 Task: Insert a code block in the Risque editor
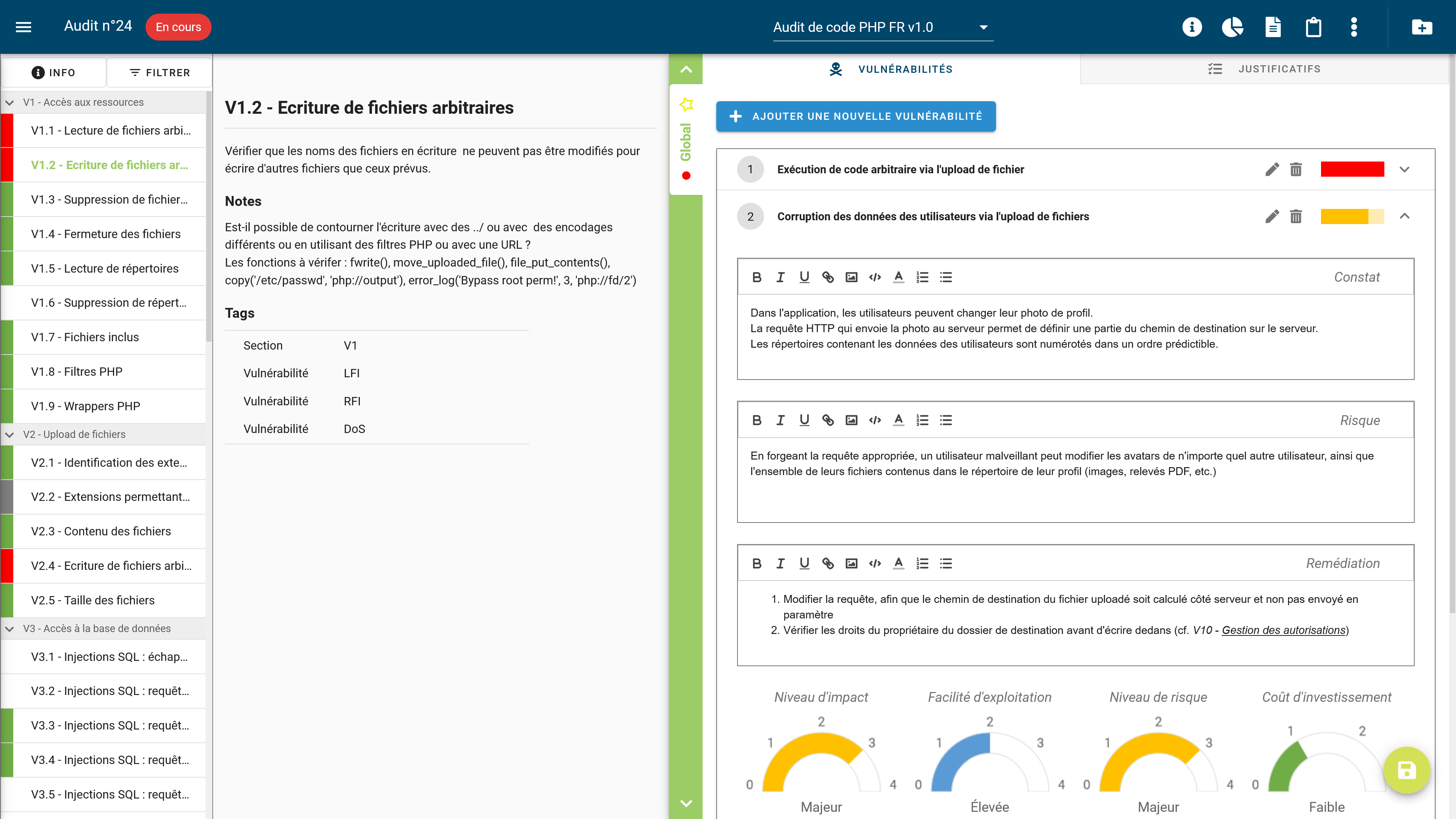tap(875, 420)
